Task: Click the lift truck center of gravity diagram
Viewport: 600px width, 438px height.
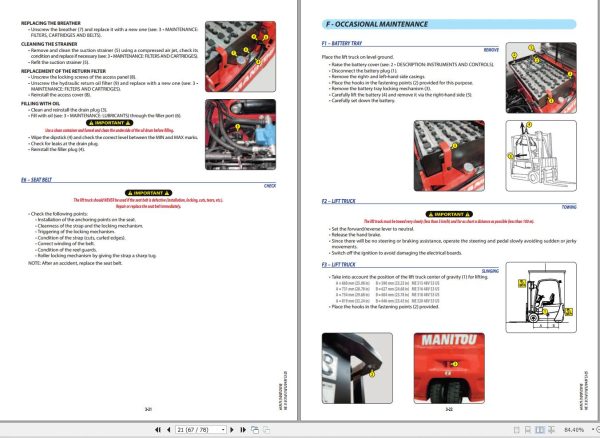Action: [541, 297]
